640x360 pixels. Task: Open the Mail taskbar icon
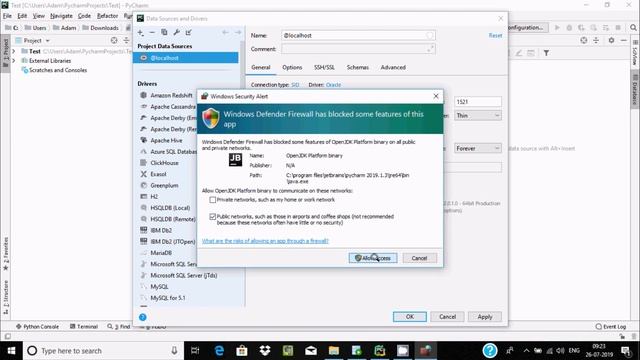click(311, 351)
